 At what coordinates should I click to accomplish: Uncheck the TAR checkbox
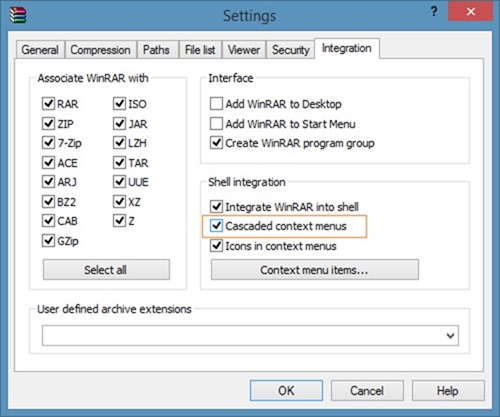point(119,163)
